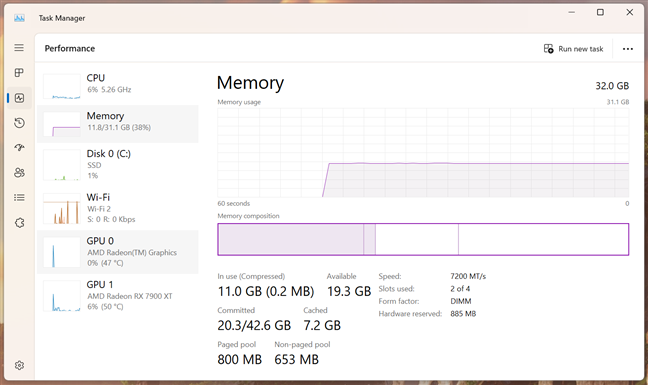Maximize the Task Manager window
648x385 pixels.
600,12
